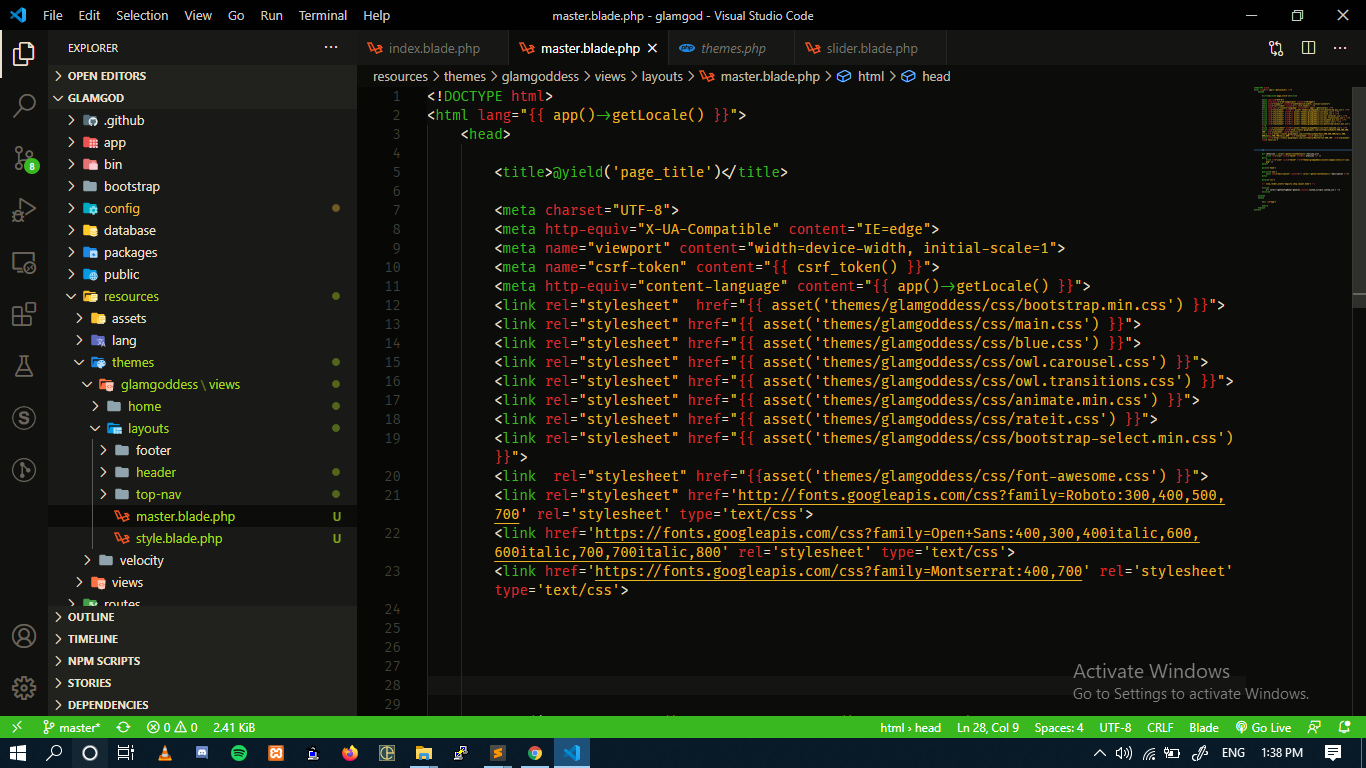Expand the OPEN EDITORS section
This screenshot has height=768, width=1366.
tap(202, 76)
